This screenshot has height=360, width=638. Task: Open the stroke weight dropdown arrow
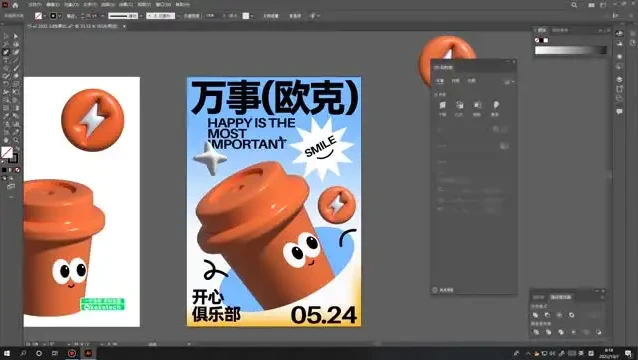coord(102,16)
